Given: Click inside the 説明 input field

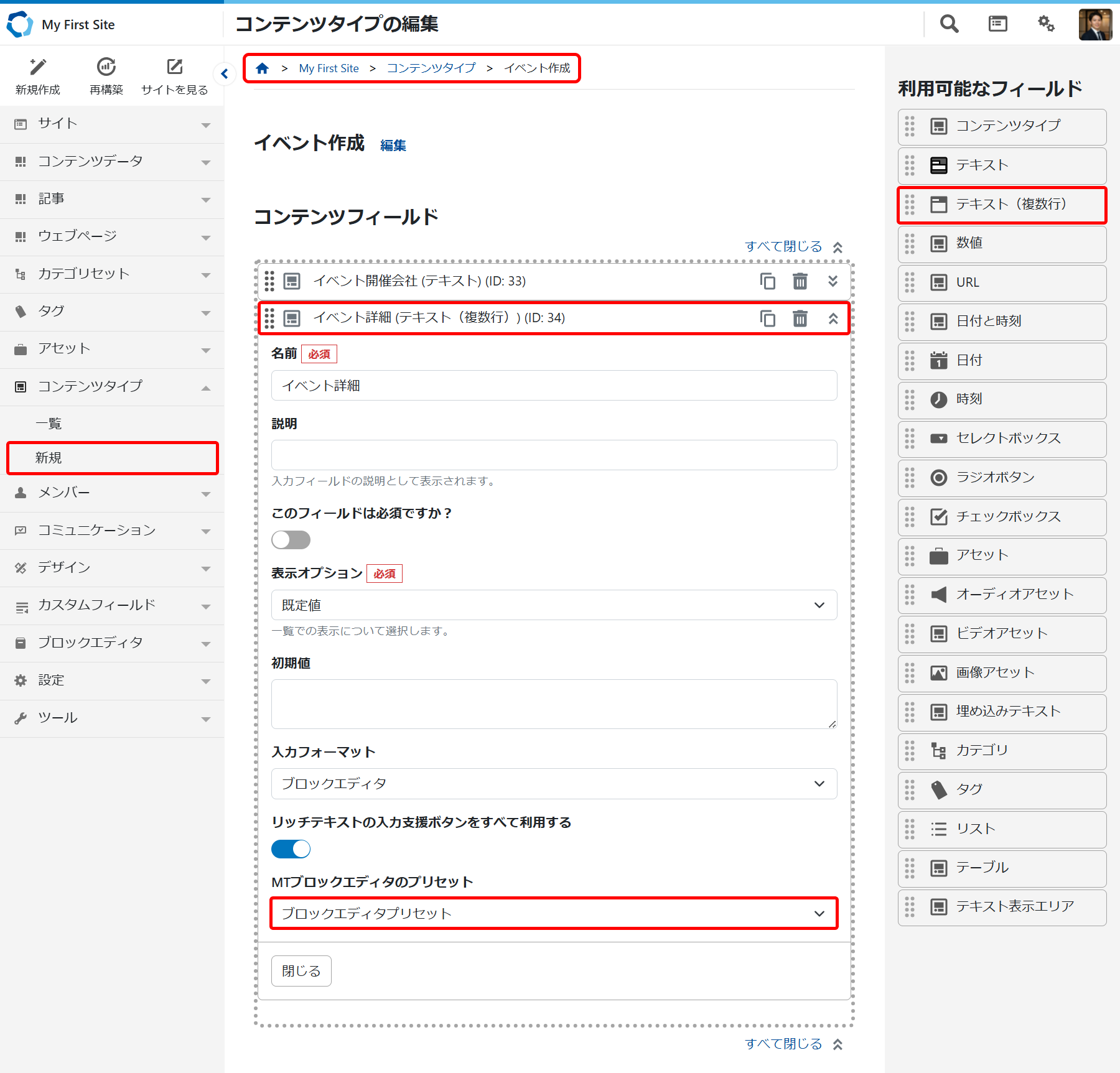Looking at the screenshot, I should [554, 455].
